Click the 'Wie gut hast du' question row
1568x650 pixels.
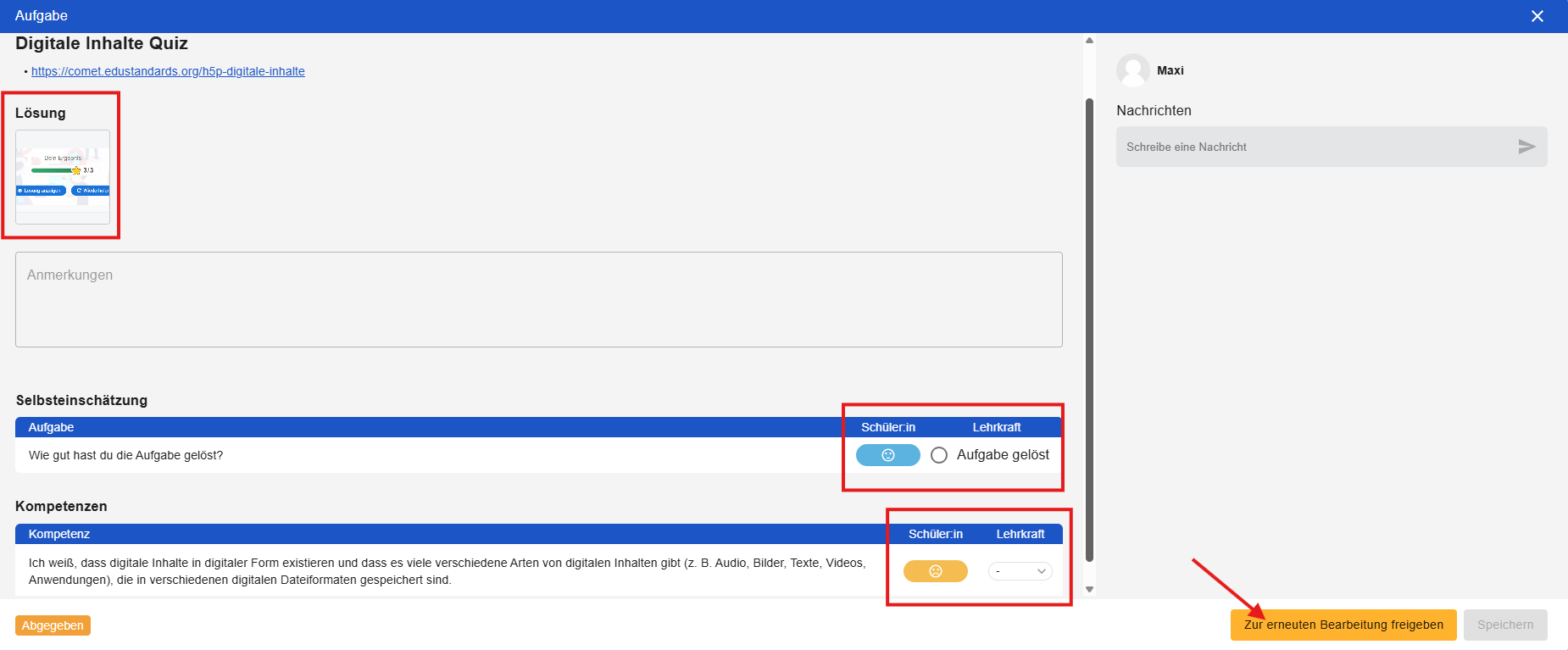(x=125, y=455)
